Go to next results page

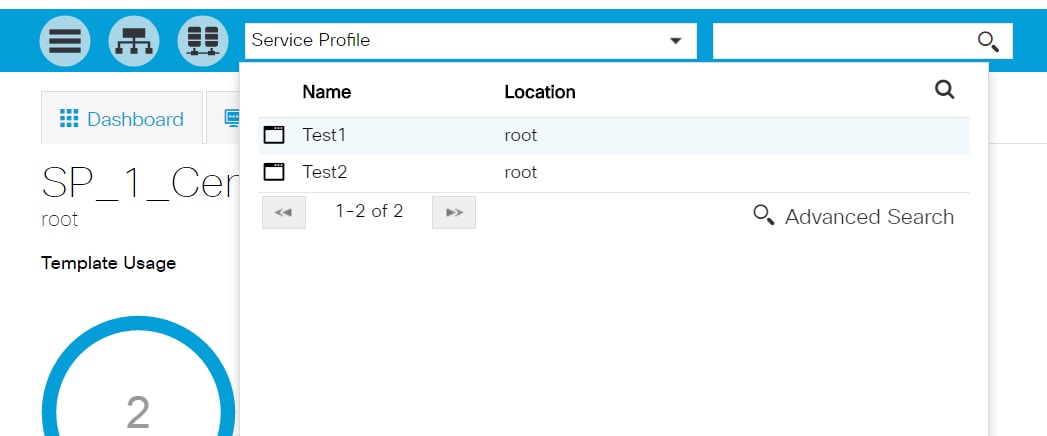(x=454, y=212)
